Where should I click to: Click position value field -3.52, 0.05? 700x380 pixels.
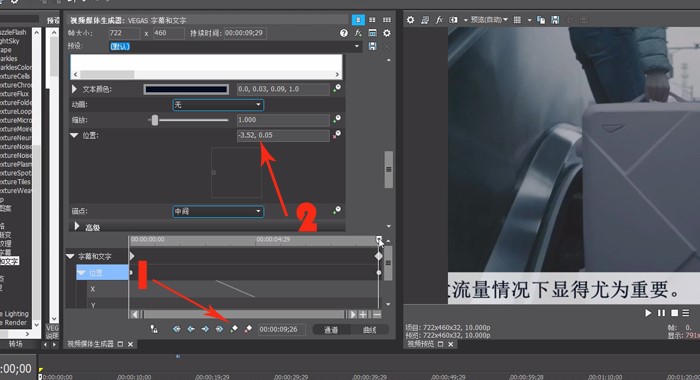click(283, 135)
